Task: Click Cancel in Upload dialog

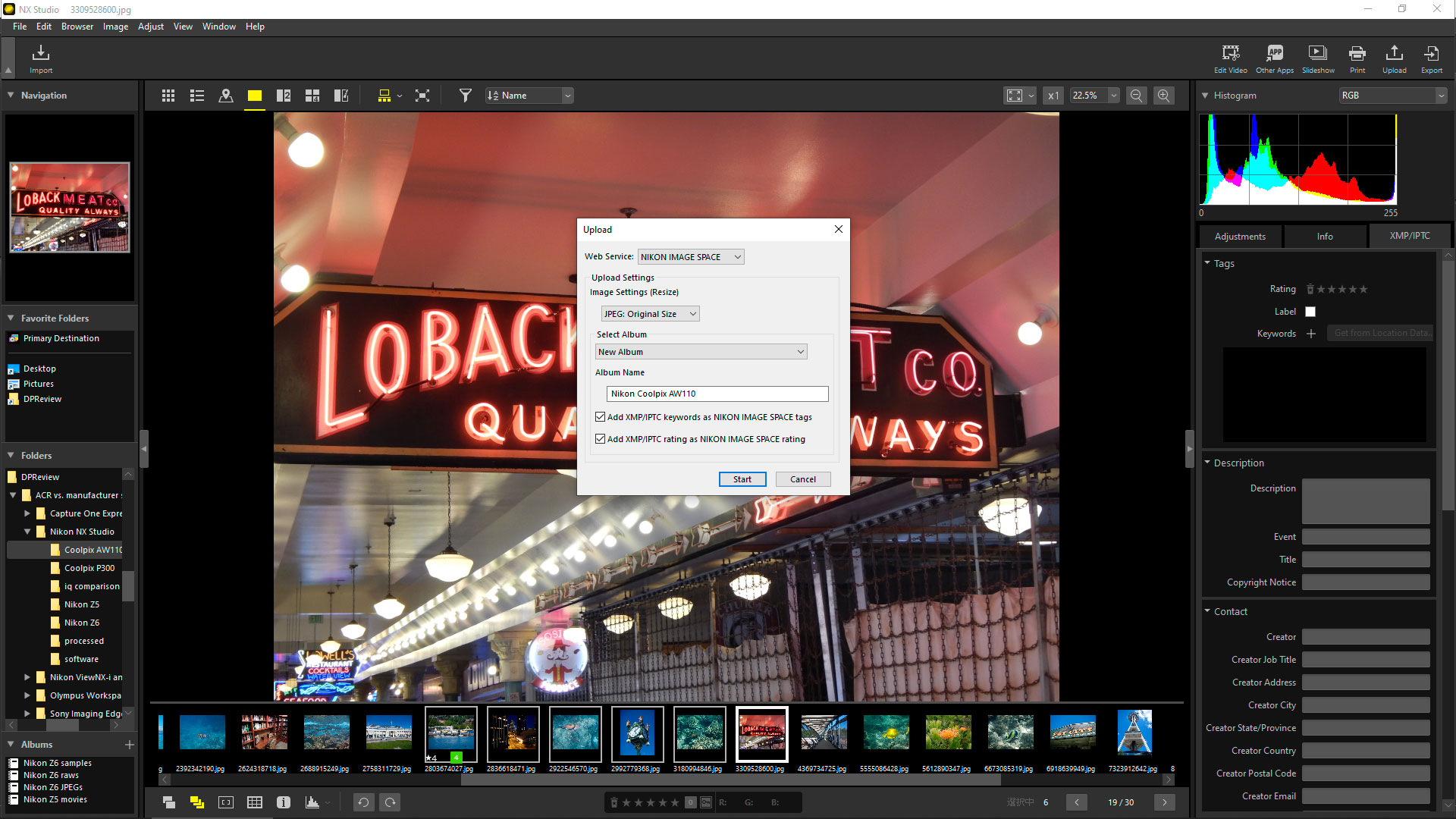Action: [x=803, y=479]
